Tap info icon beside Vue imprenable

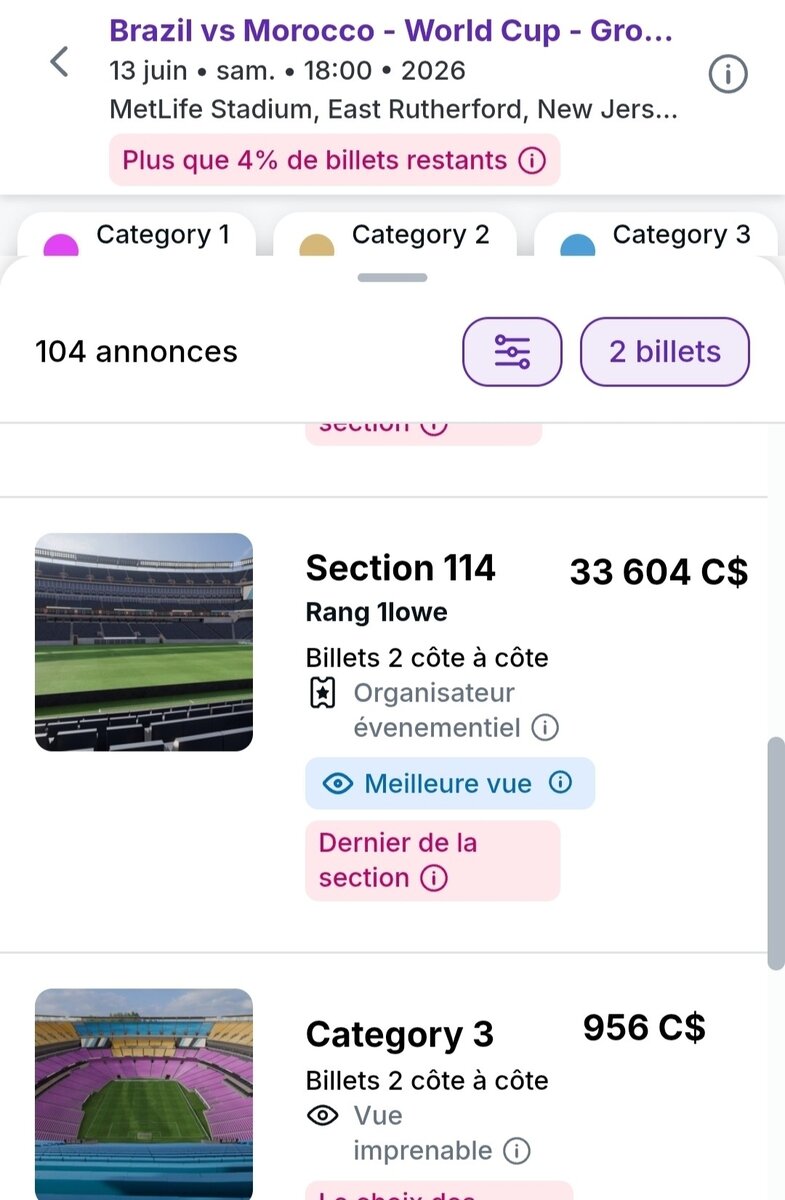[x=516, y=1151]
